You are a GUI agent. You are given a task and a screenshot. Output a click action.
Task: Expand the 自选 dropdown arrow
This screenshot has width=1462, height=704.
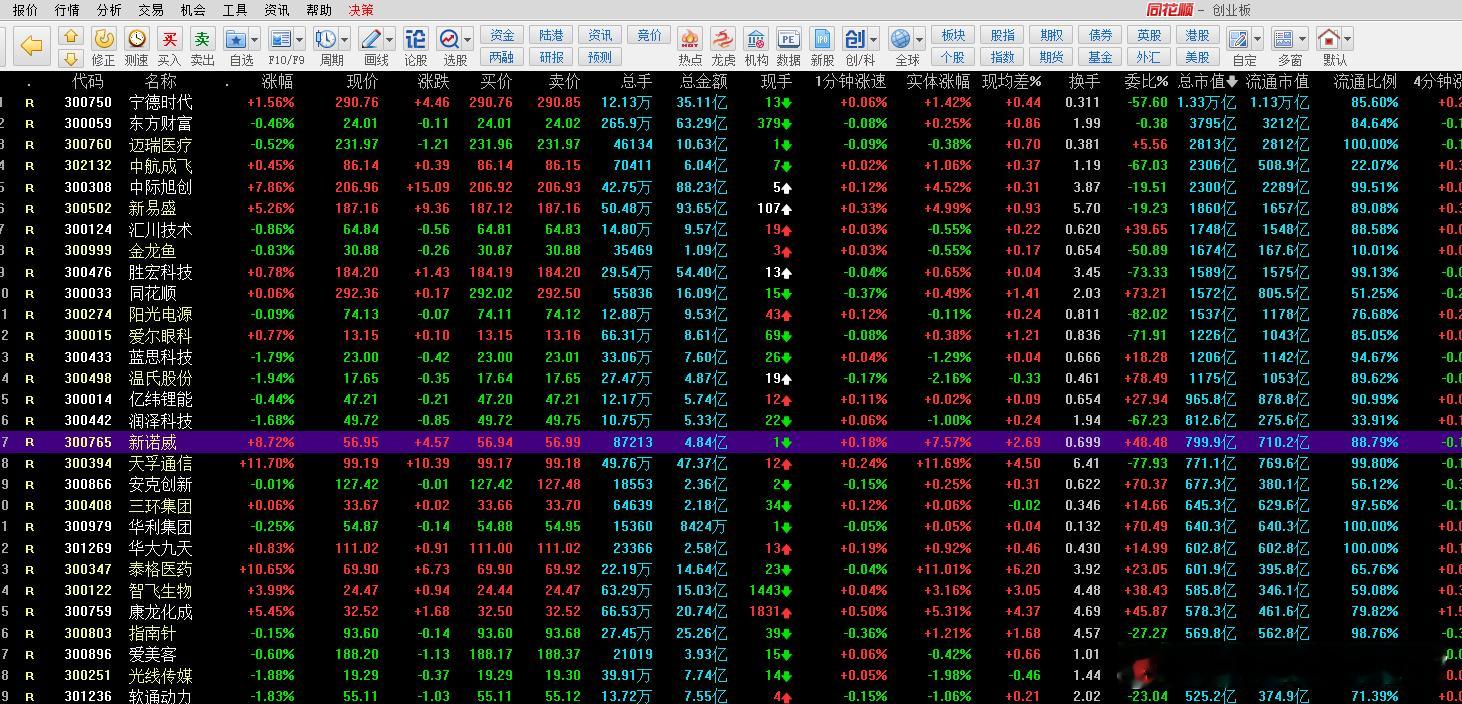[255, 40]
